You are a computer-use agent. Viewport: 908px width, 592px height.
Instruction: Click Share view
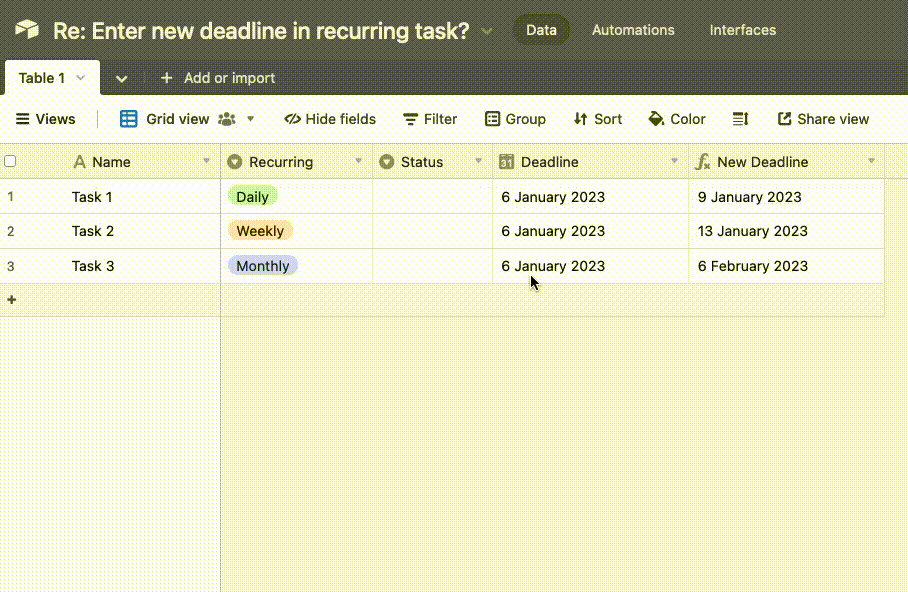(823, 119)
